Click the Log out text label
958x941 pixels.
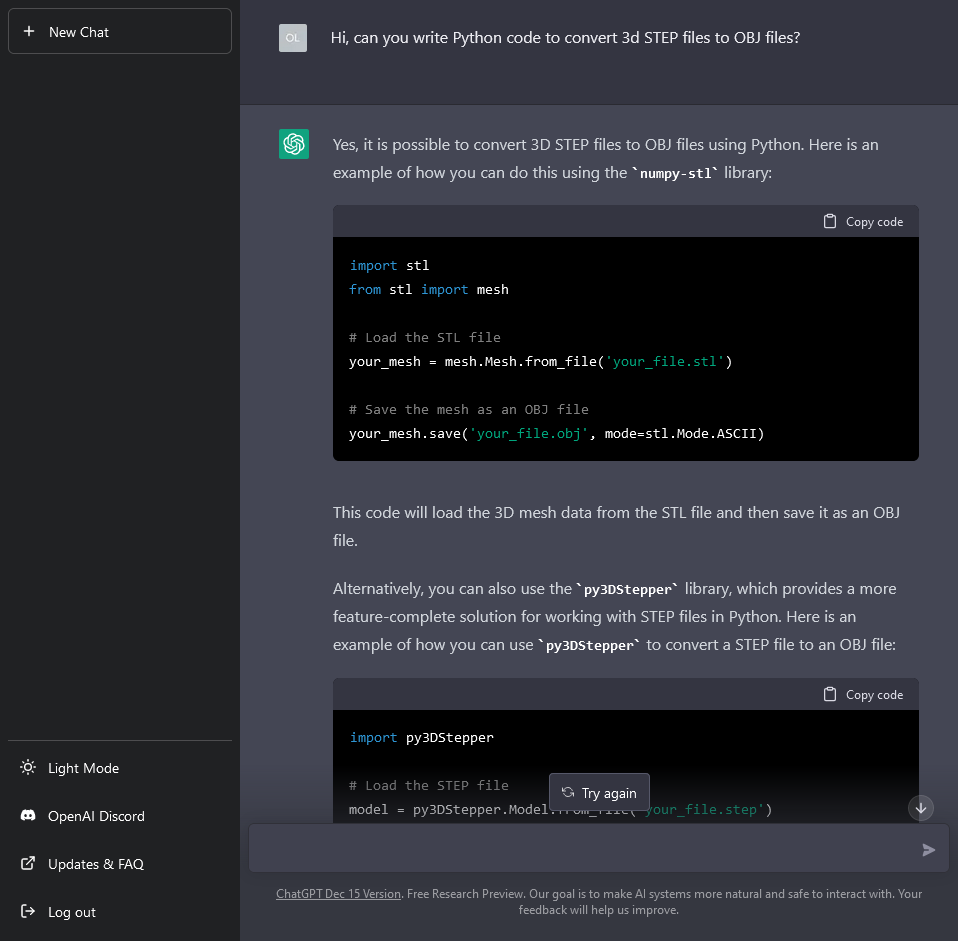72,912
